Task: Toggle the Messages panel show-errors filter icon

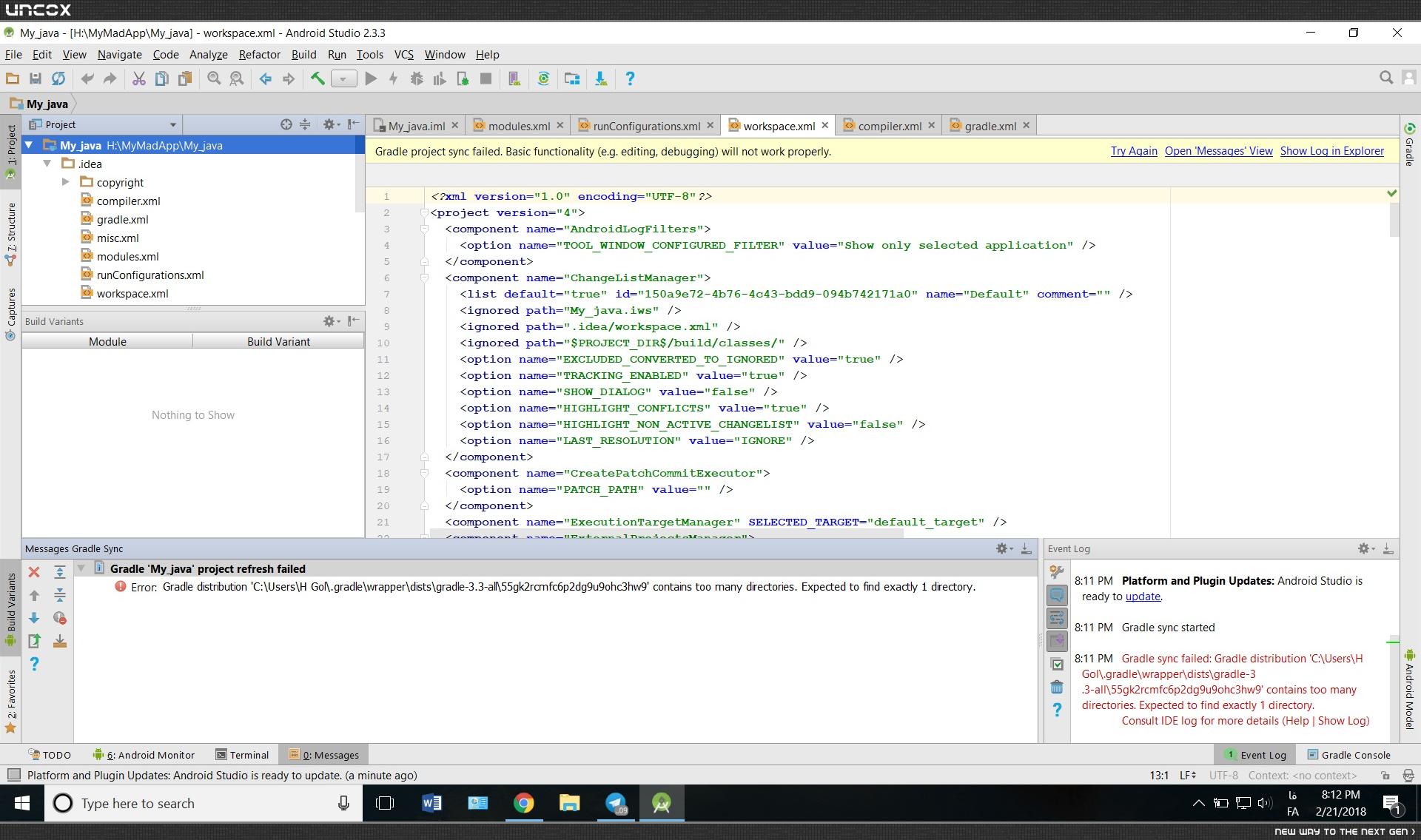Action: 60,618
